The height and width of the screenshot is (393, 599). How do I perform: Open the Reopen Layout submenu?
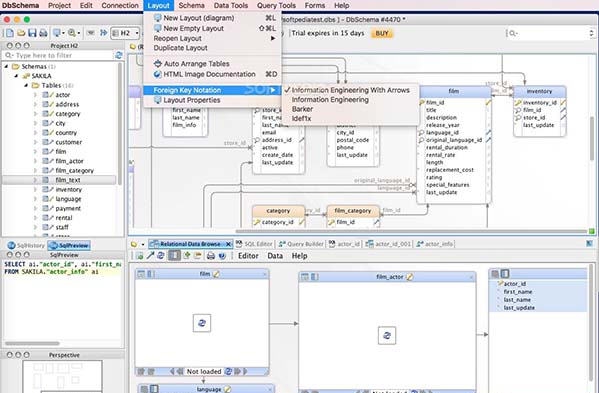[x=214, y=38]
